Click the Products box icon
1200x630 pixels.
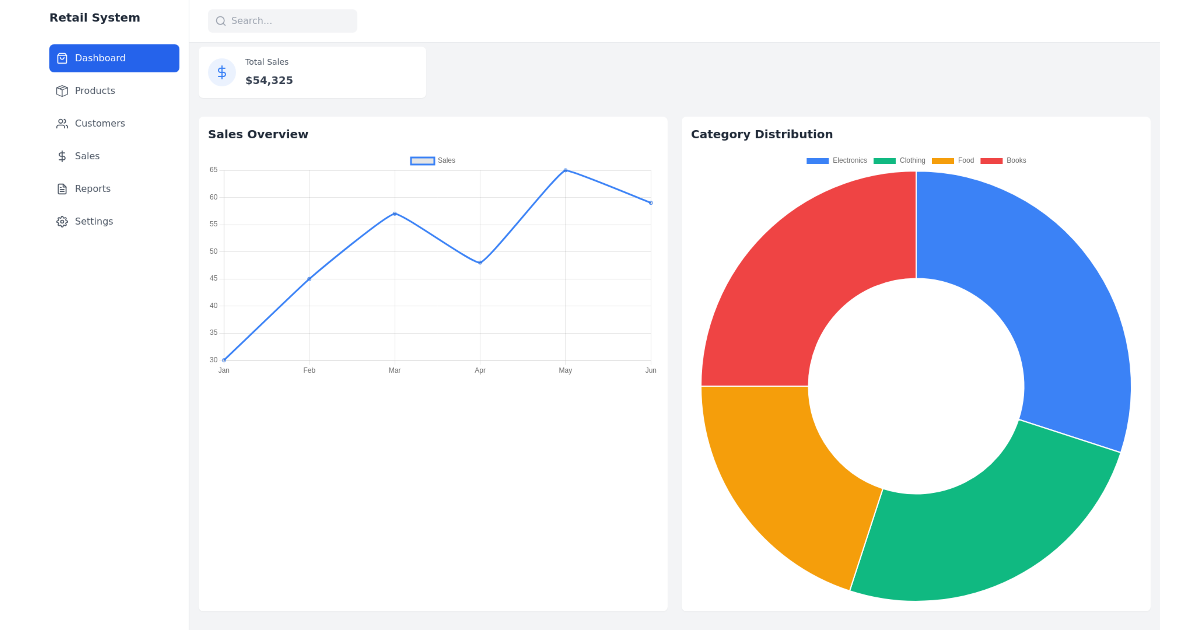[x=63, y=90]
